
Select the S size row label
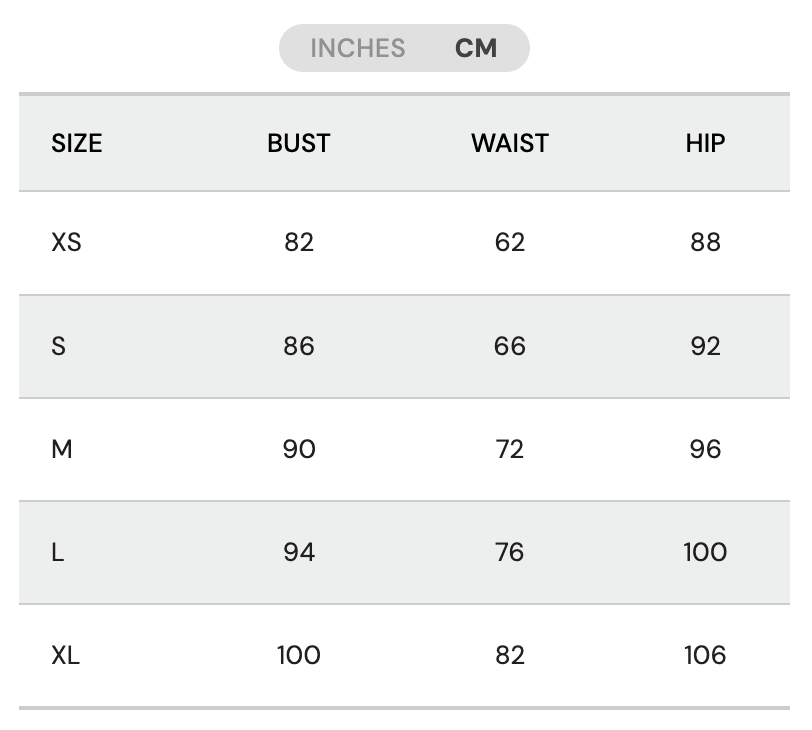(x=58, y=346)
